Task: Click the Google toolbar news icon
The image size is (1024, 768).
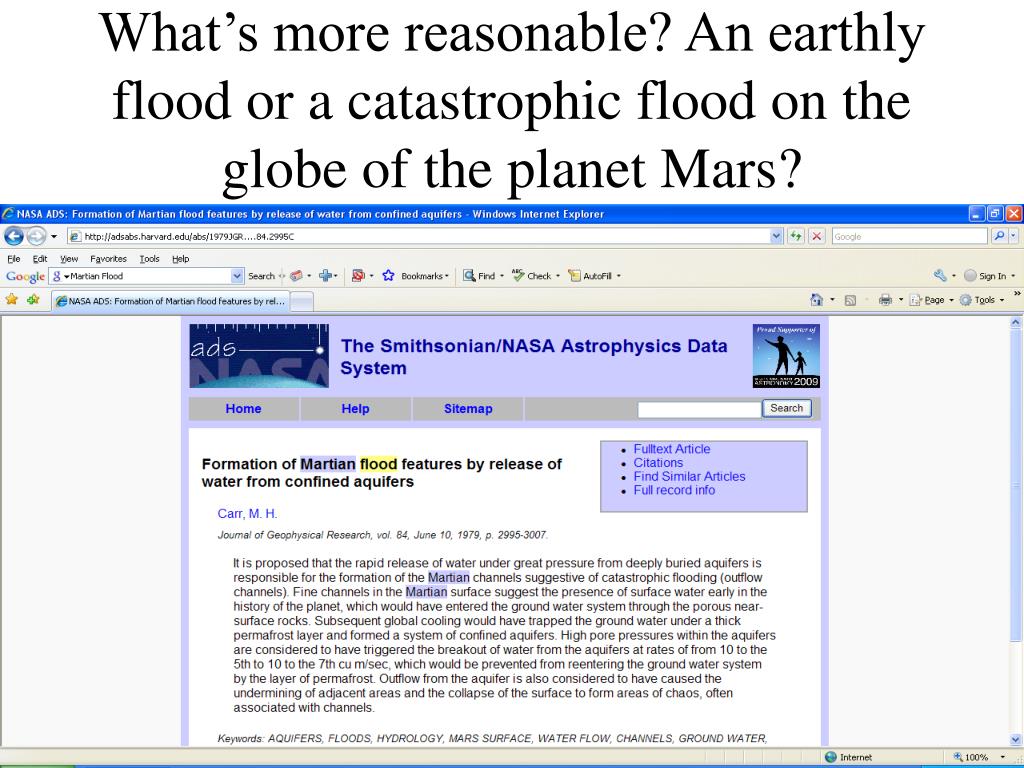Action: 296,276
